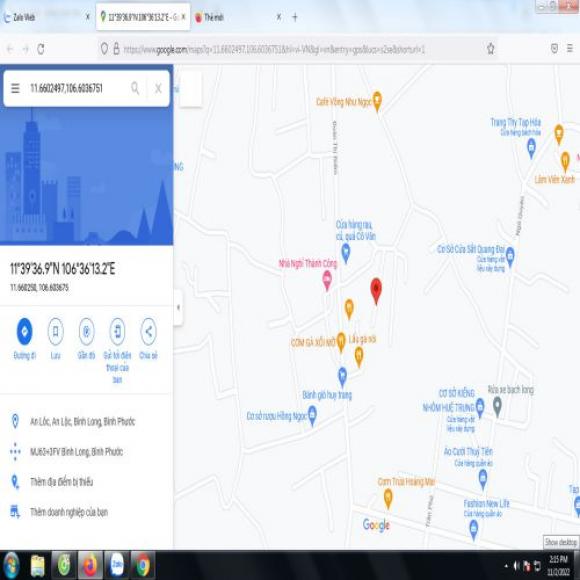Collapse the side panel arrow

[179, 307]
